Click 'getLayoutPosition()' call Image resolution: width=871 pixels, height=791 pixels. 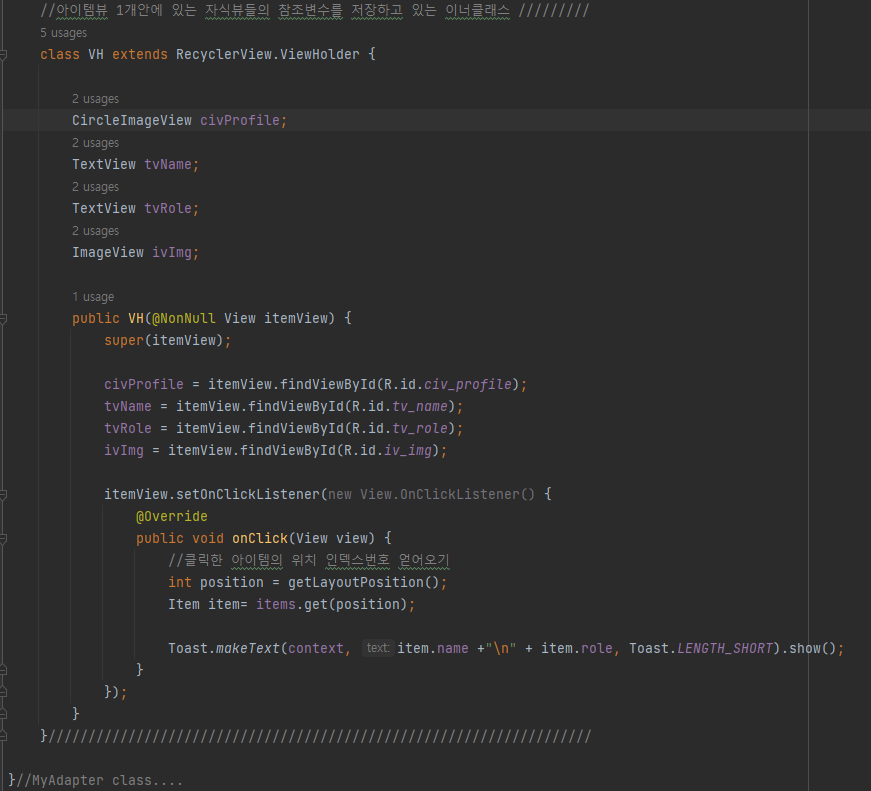363,582
